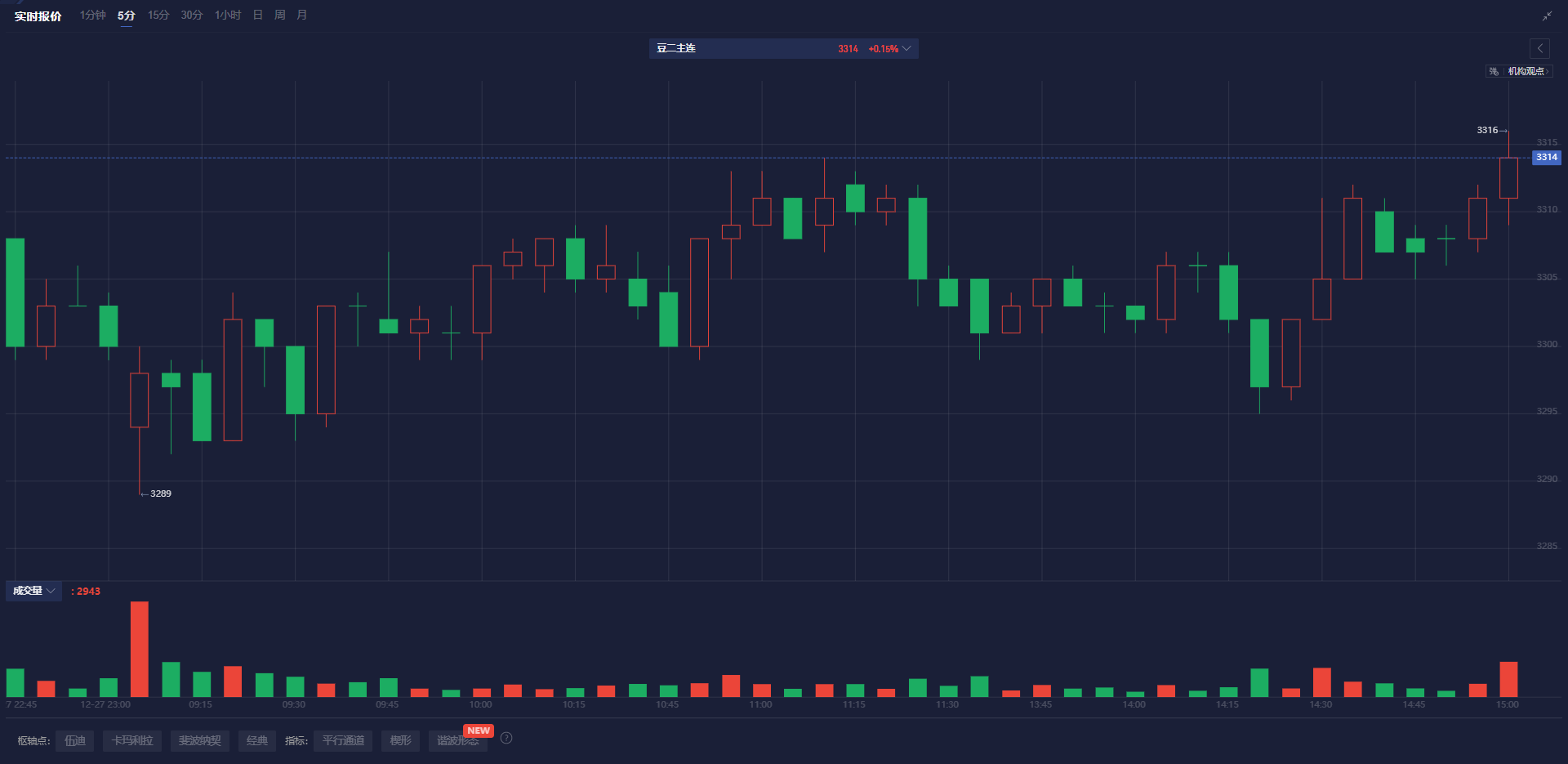
Task: Toggle the 斐波纳契 pivot point option
Action: pyautogui.click(x=200, y=741)
